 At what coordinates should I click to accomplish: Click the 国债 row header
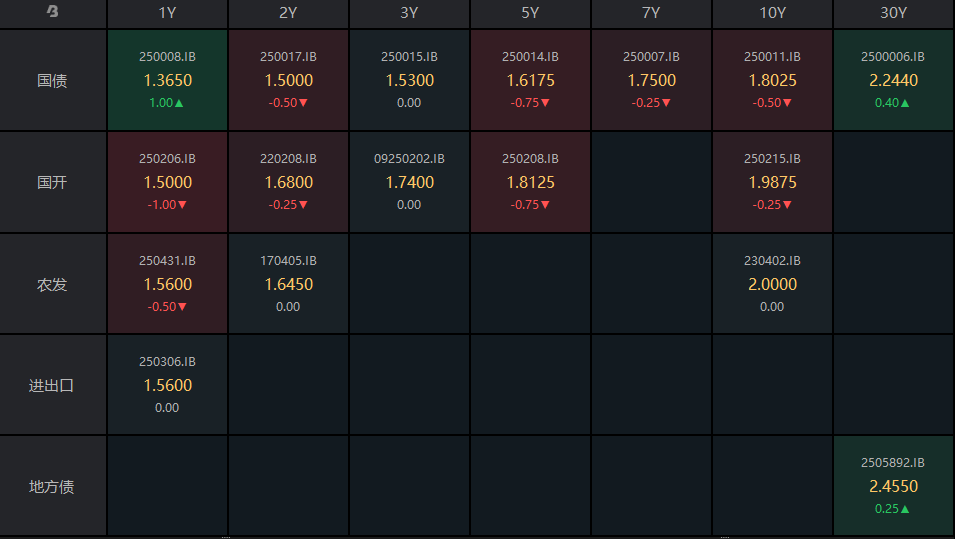52,80
